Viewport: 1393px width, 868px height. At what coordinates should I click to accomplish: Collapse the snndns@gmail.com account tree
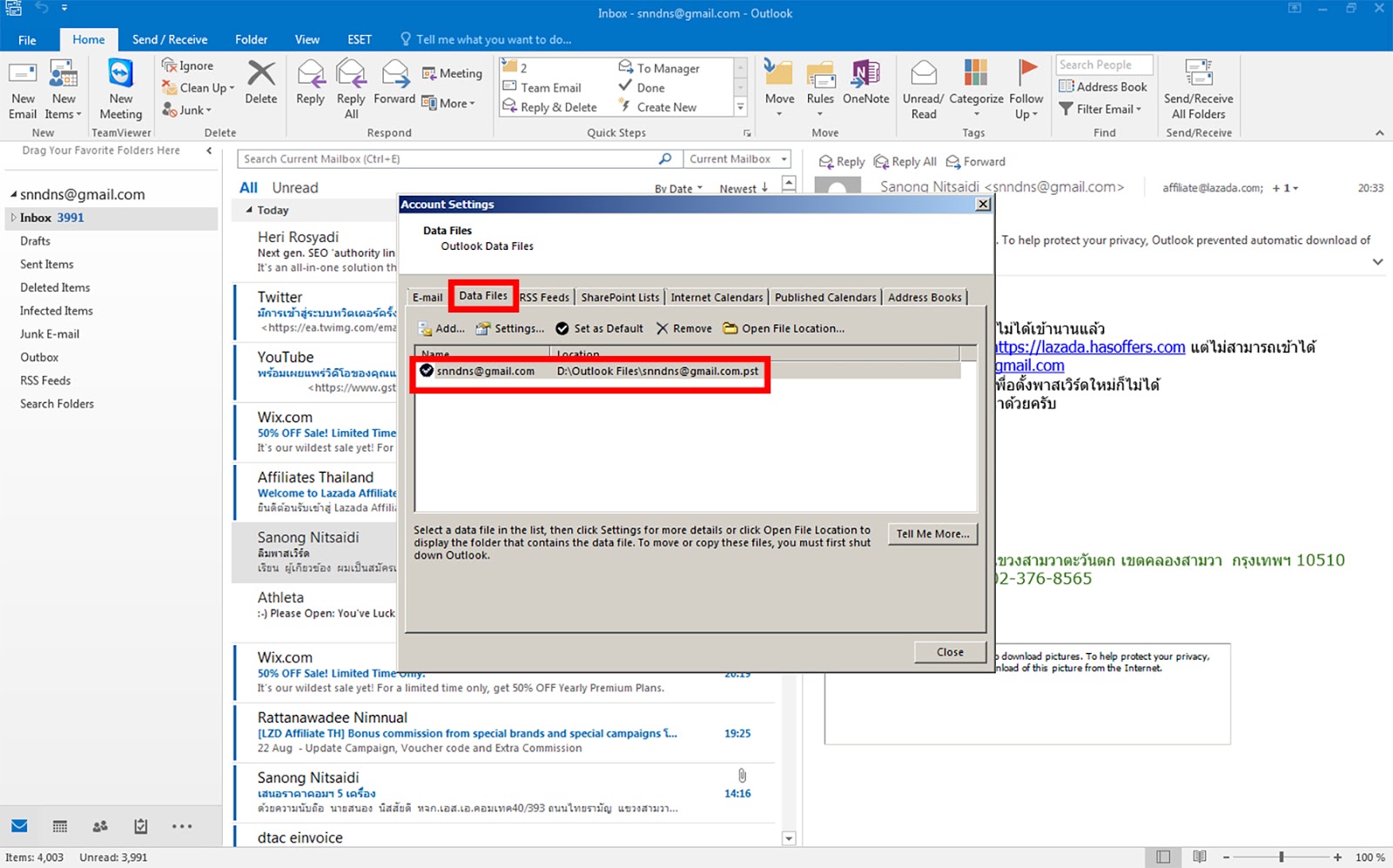[x=14, y=195]
